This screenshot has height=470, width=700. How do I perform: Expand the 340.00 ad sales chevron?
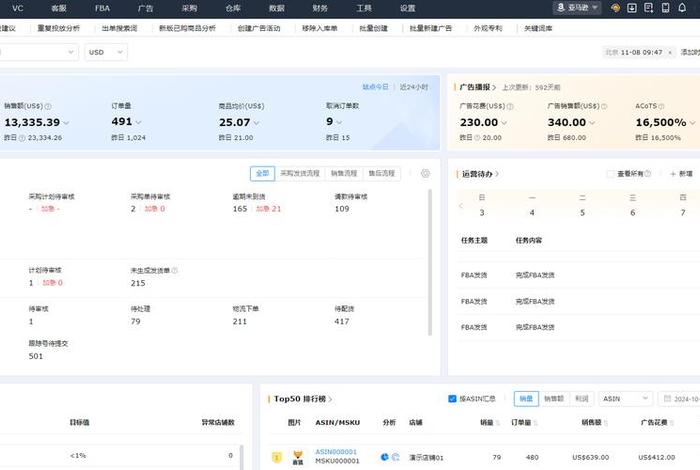click(592, 123)
